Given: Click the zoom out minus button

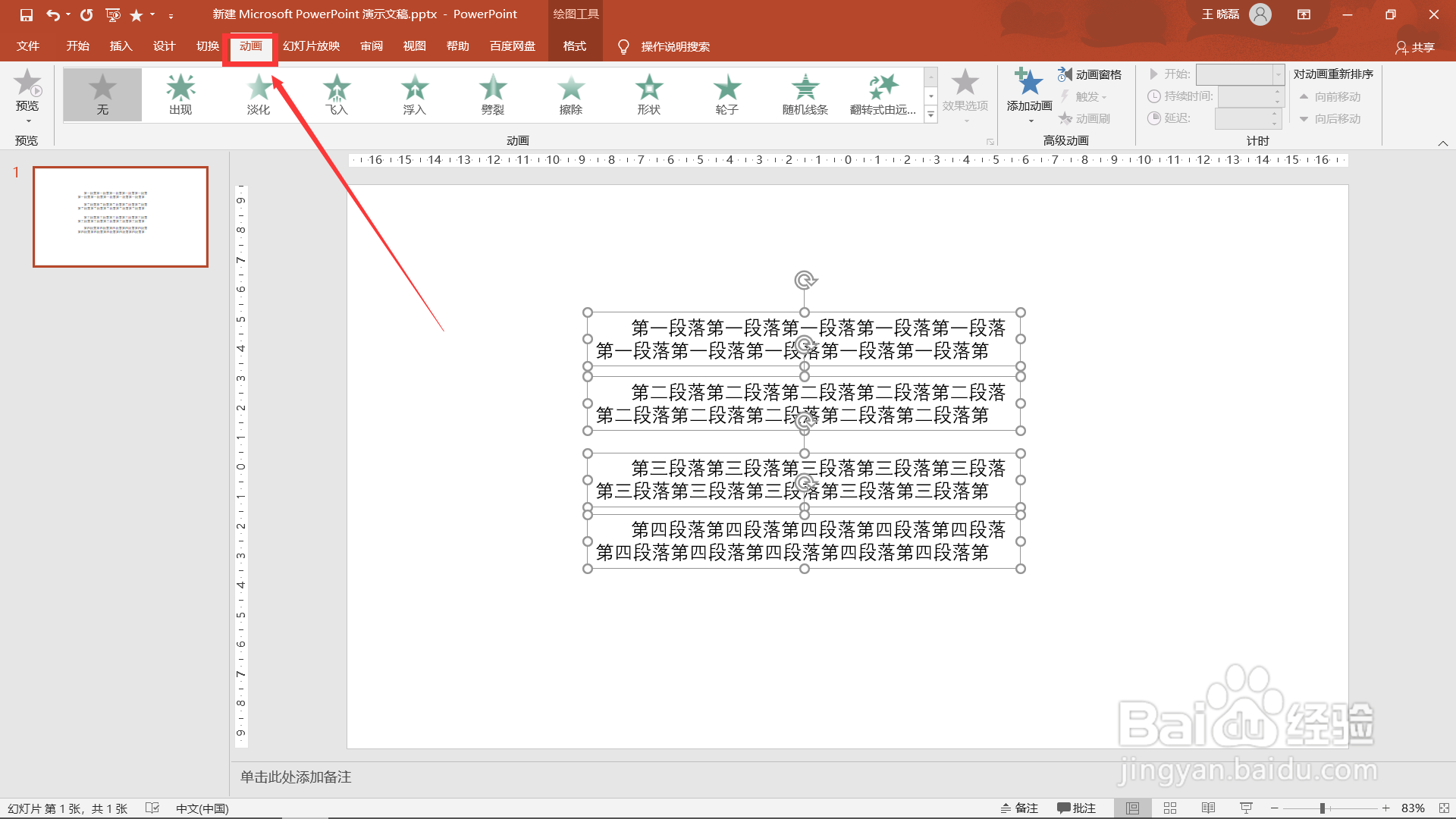Looking at the screenshot, I should [x=1275, y=808].
